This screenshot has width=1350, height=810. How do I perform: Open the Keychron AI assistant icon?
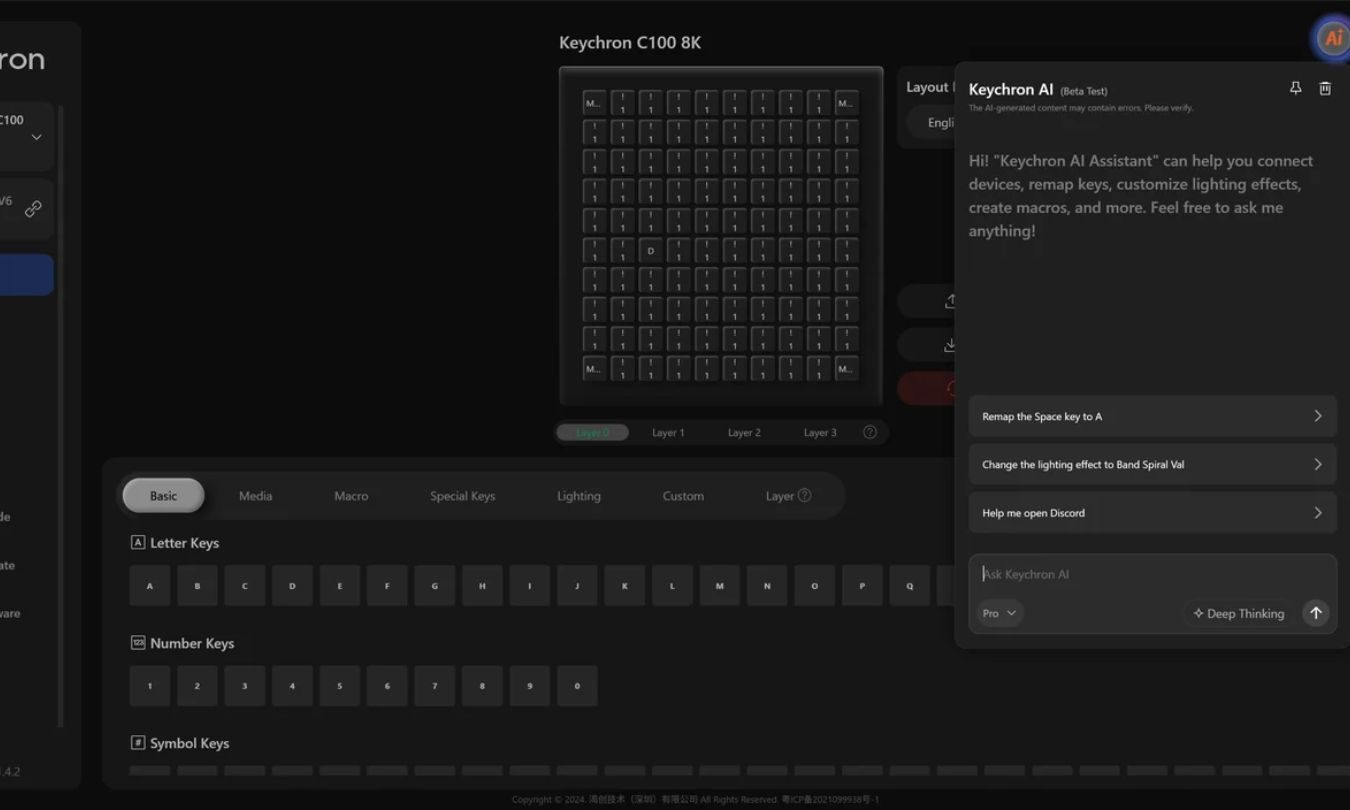(1332, 38)
